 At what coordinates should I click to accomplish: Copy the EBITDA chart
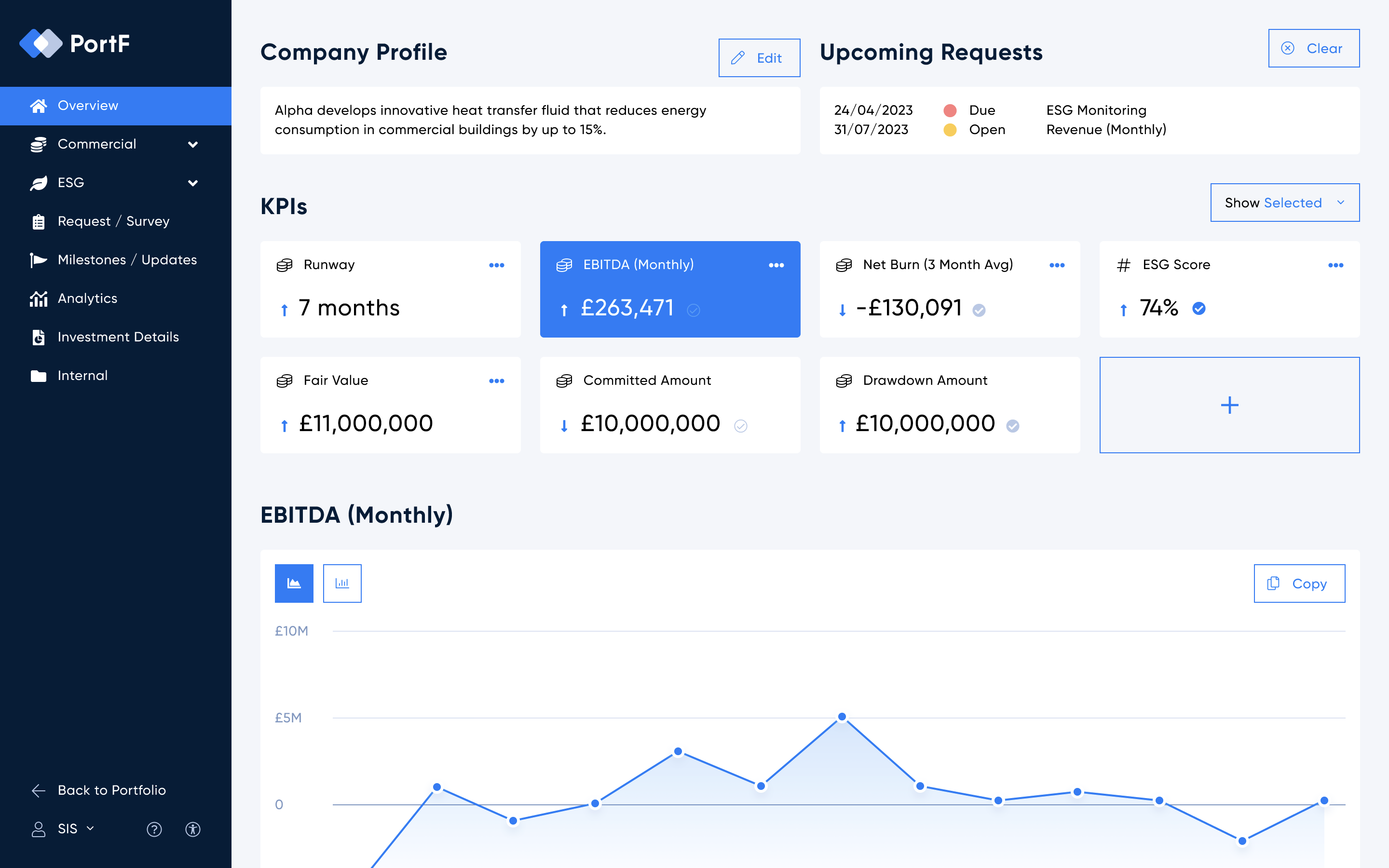point(1299,583)
